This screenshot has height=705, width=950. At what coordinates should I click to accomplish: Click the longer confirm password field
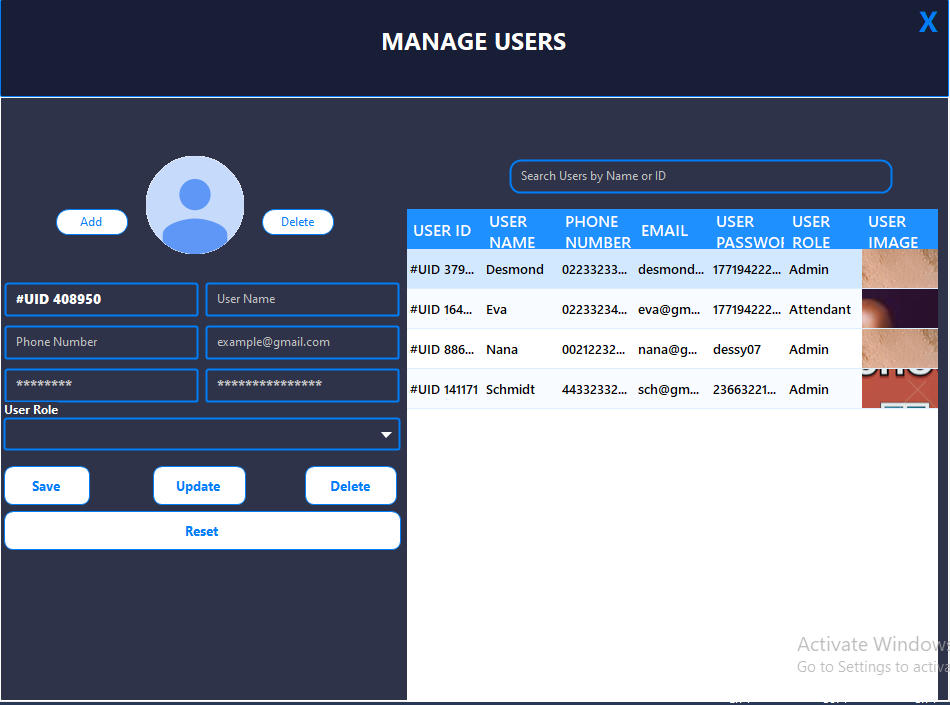(302, 385)
